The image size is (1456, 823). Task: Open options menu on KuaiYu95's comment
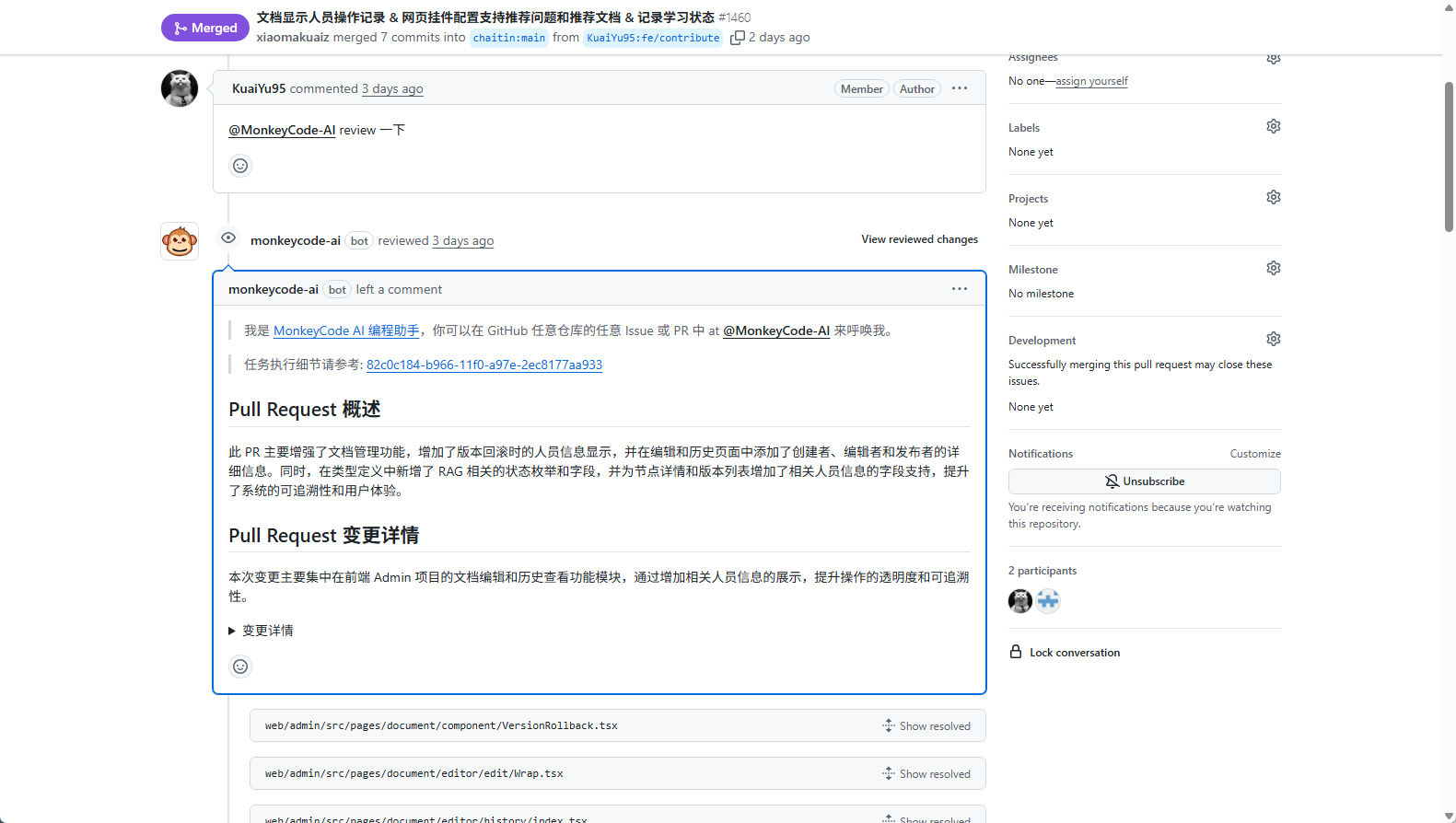[960, 88]
